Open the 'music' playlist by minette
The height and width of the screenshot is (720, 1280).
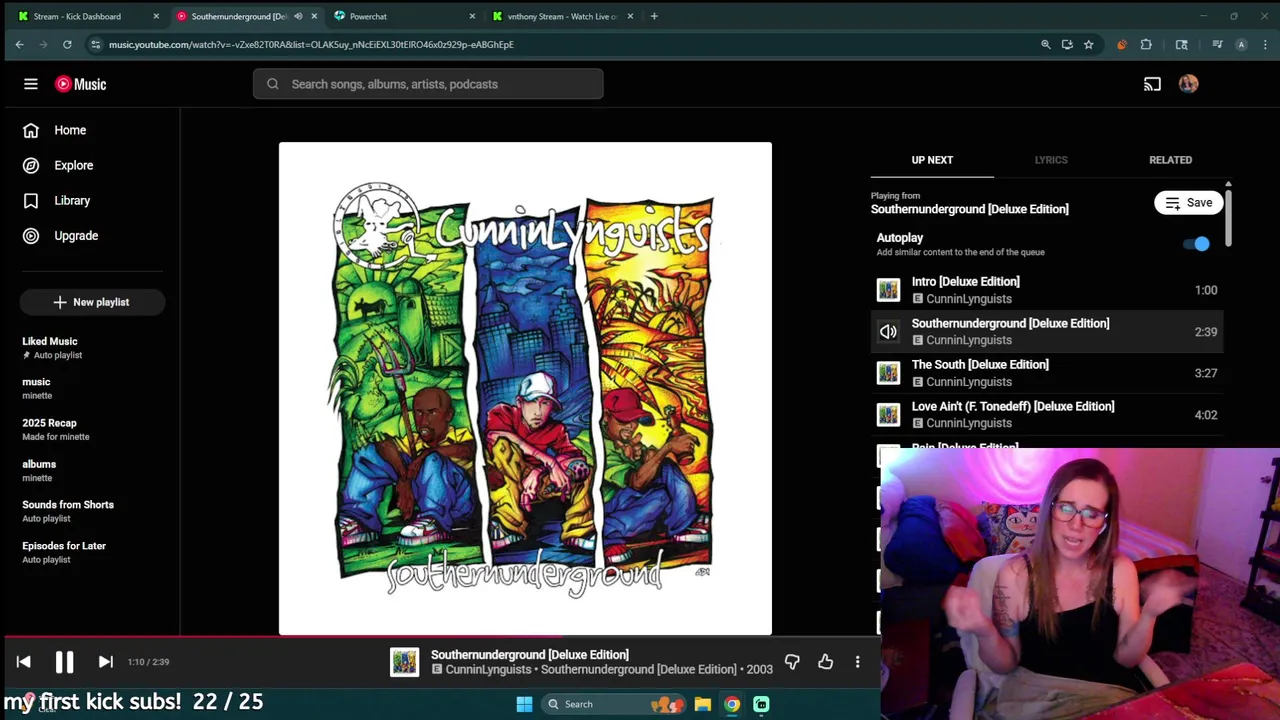(92, 388)
